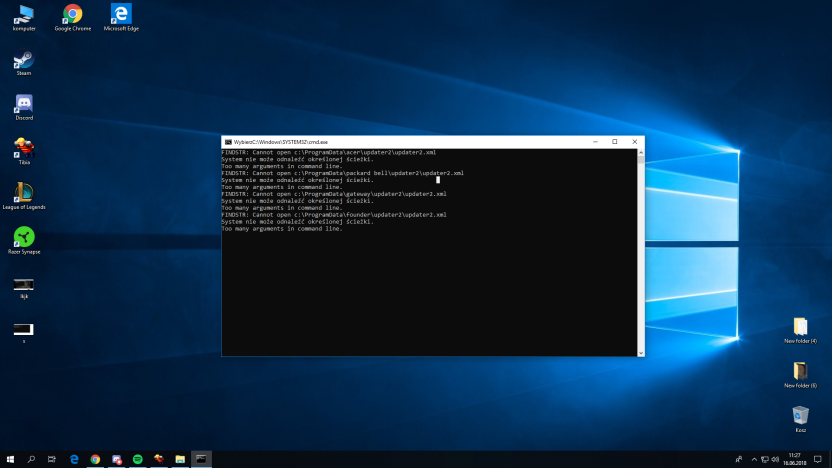Viewport: 832px width, 468px height.
Task: Select the League of Legends desktop shortcut
Action: [24, 196]
